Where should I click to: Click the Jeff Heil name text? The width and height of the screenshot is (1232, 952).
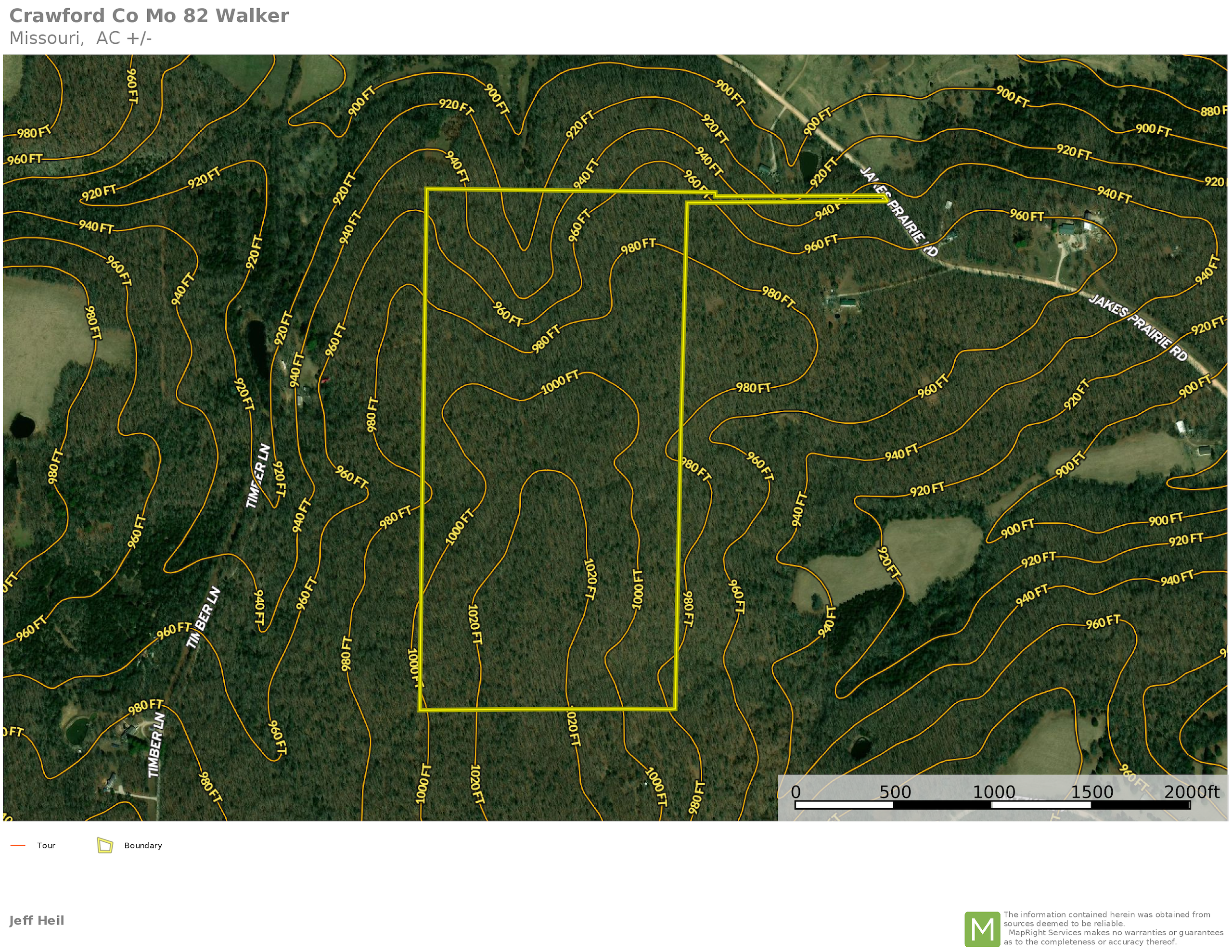click(37, 920)
